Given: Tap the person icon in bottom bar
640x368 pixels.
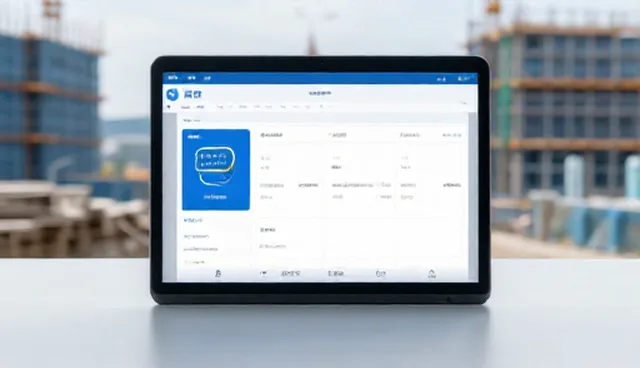Looking at the screenshot, I should 218,274.
